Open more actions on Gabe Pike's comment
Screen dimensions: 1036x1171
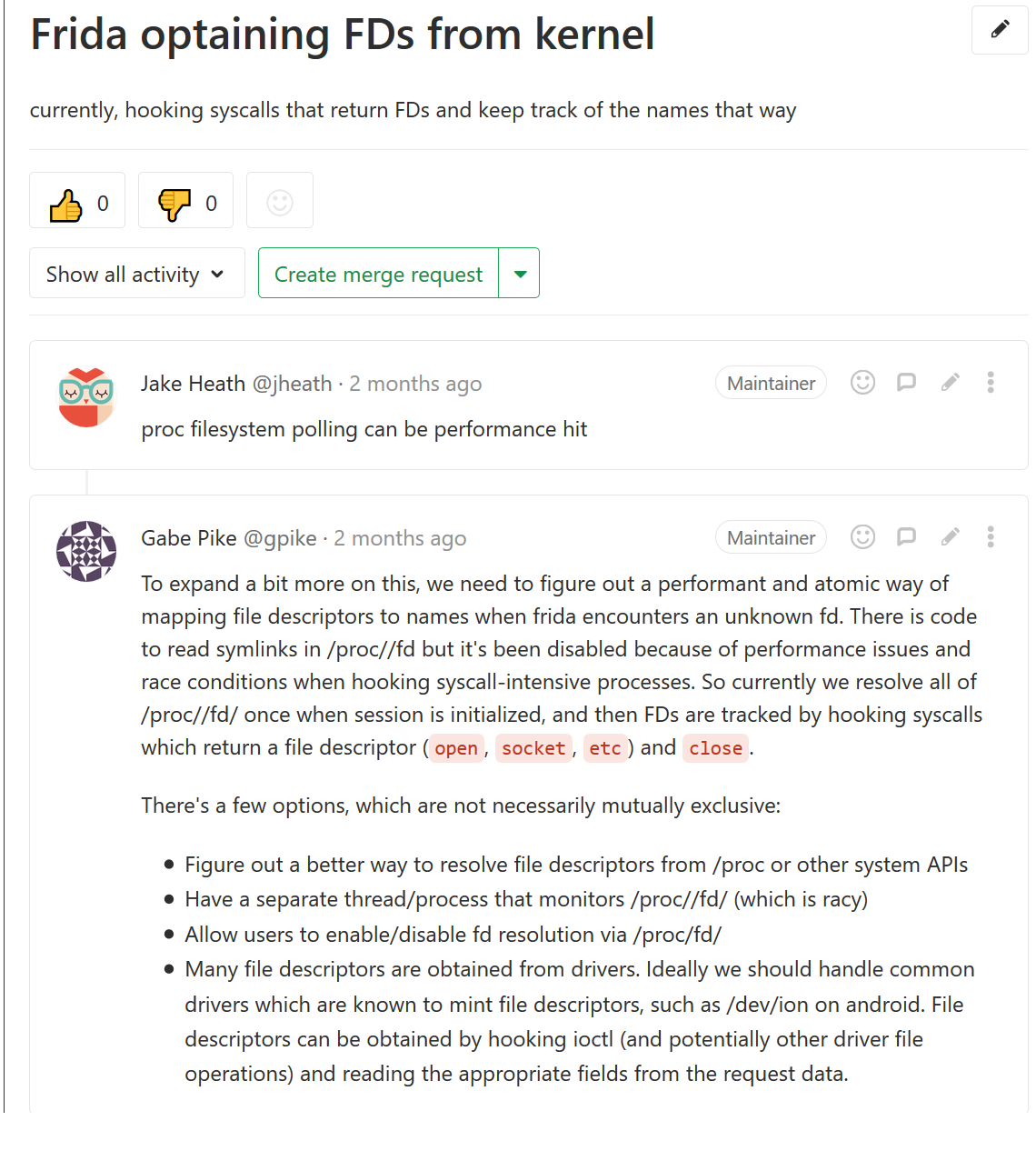tap(991, 537)
